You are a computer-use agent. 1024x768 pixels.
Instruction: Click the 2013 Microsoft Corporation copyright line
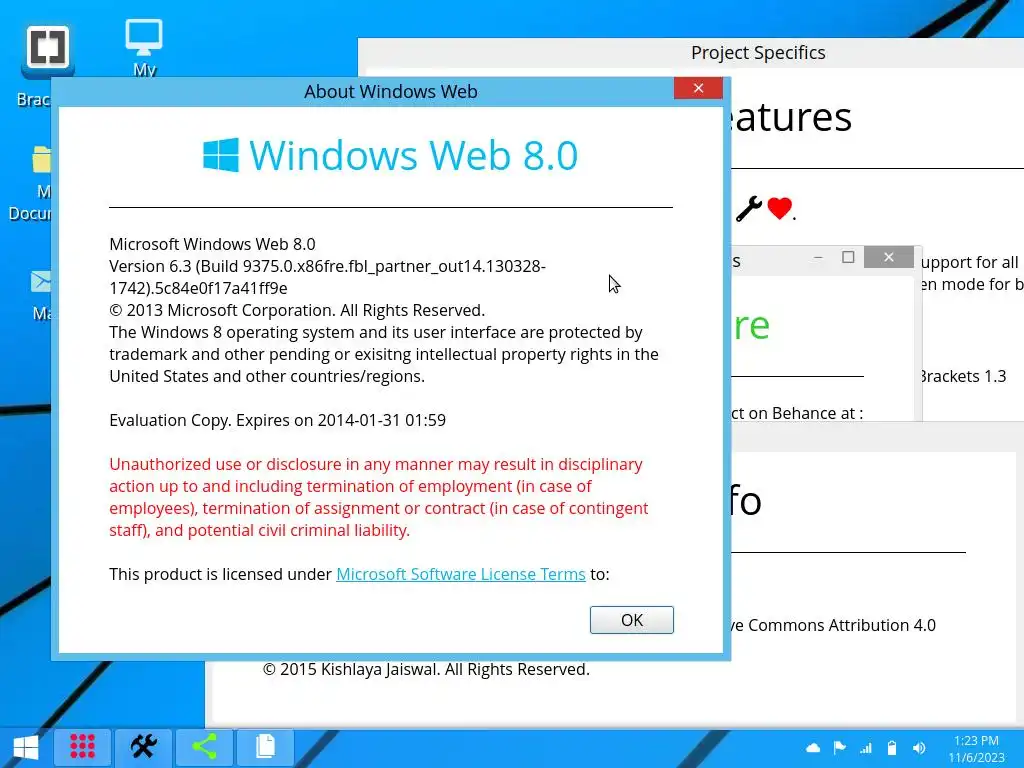(297, 310)
